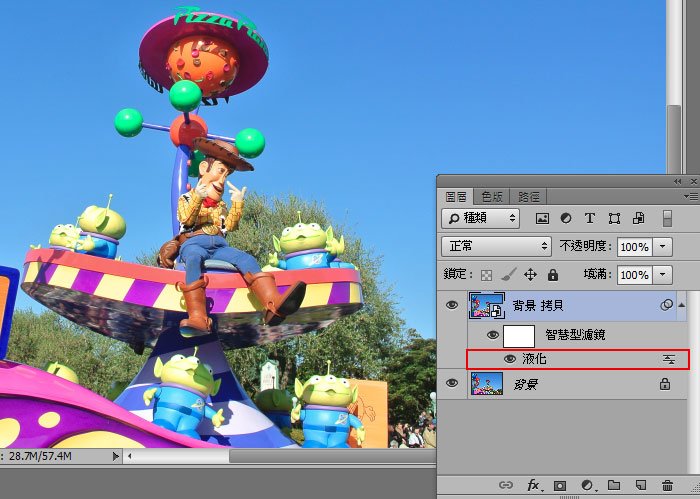Screen dimensions: 700x499
Task: Lock transparent pixels icon
Action: click(486, 275)
